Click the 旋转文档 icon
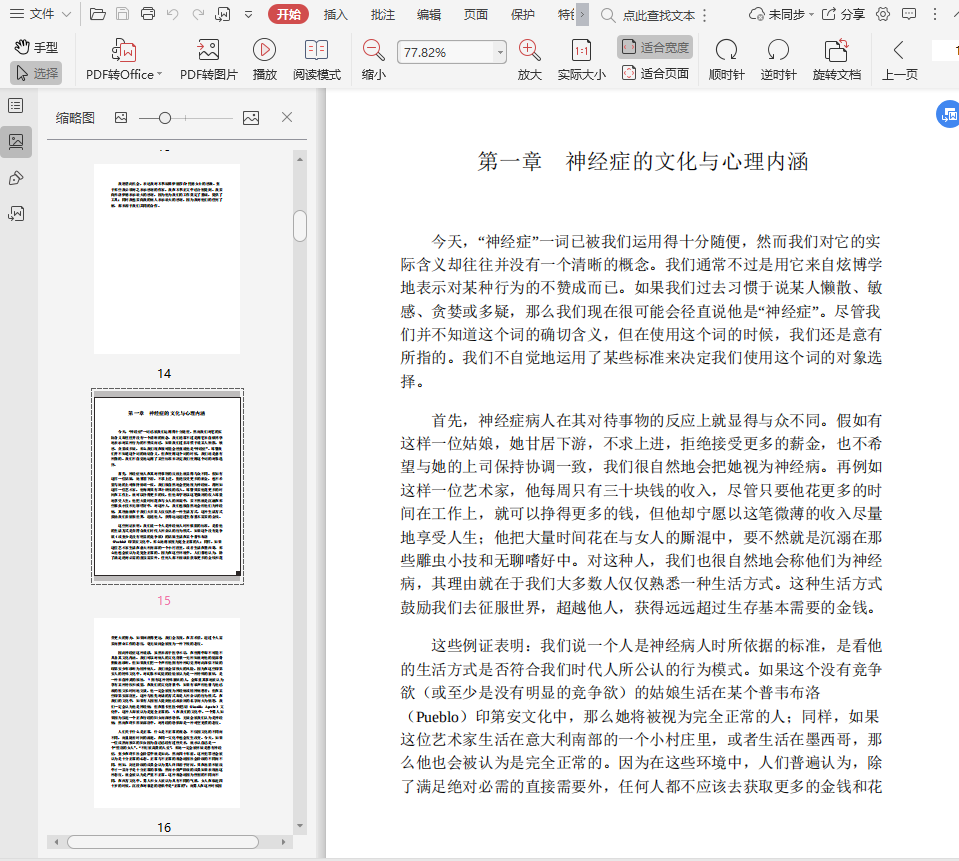The width and height of the screenshot is (959, 861). click(x=836, y=51)
